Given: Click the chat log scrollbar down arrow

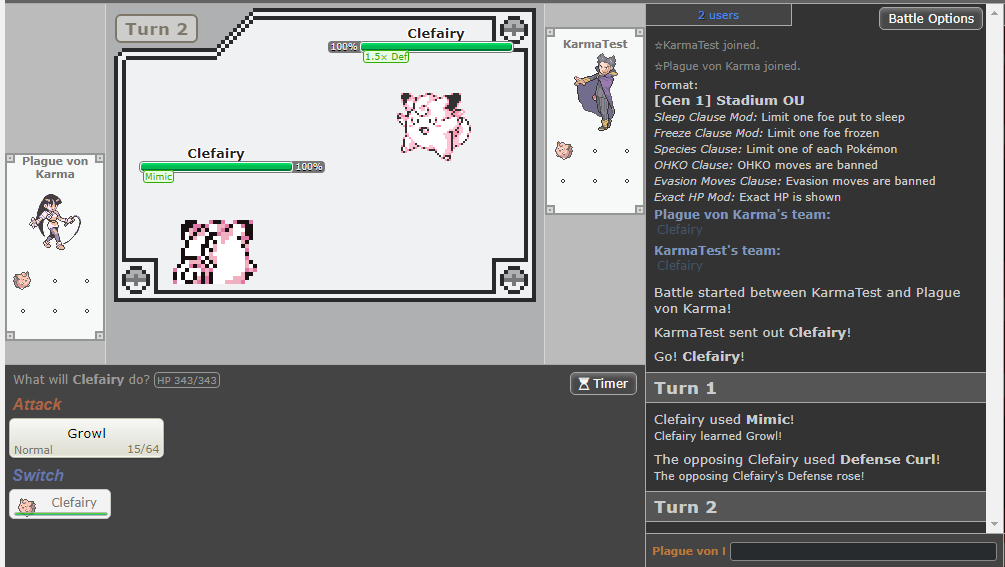Looking at the screenshot, I should [x=995, y=523].
